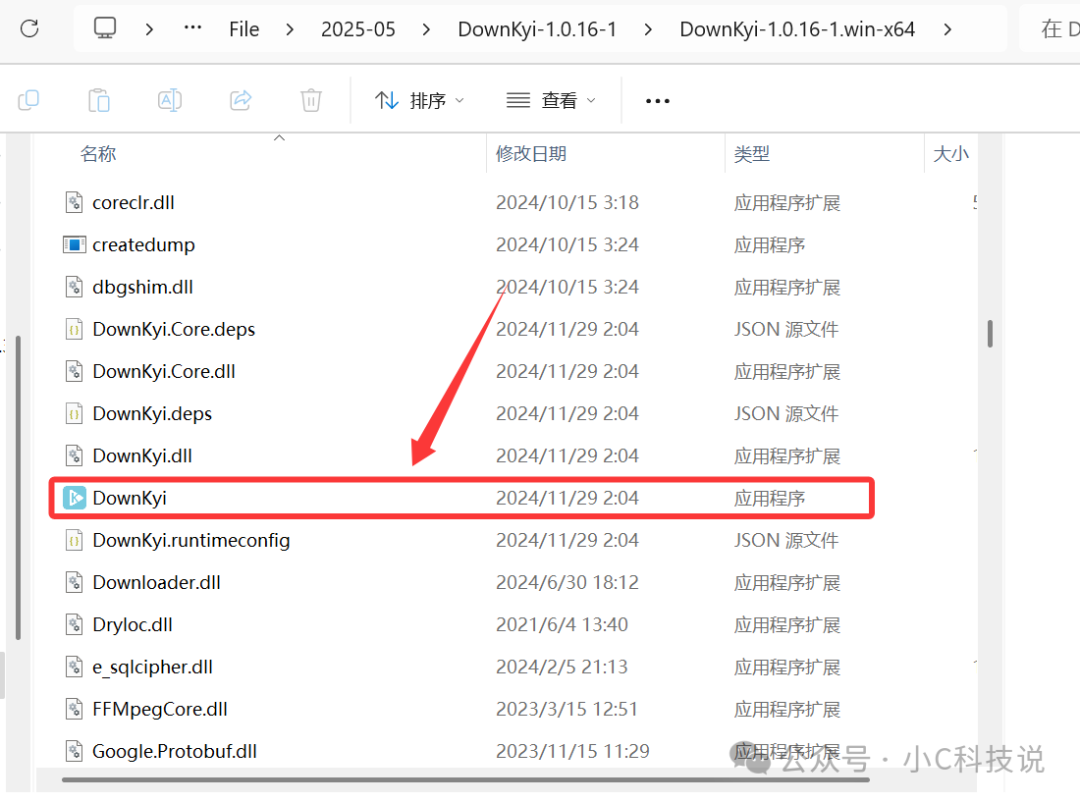This screenshot has height=802, width=1080.
Task: Click the navigation pane vertical scrollbar
Action: pyautogui.click(x=18, y=488)
